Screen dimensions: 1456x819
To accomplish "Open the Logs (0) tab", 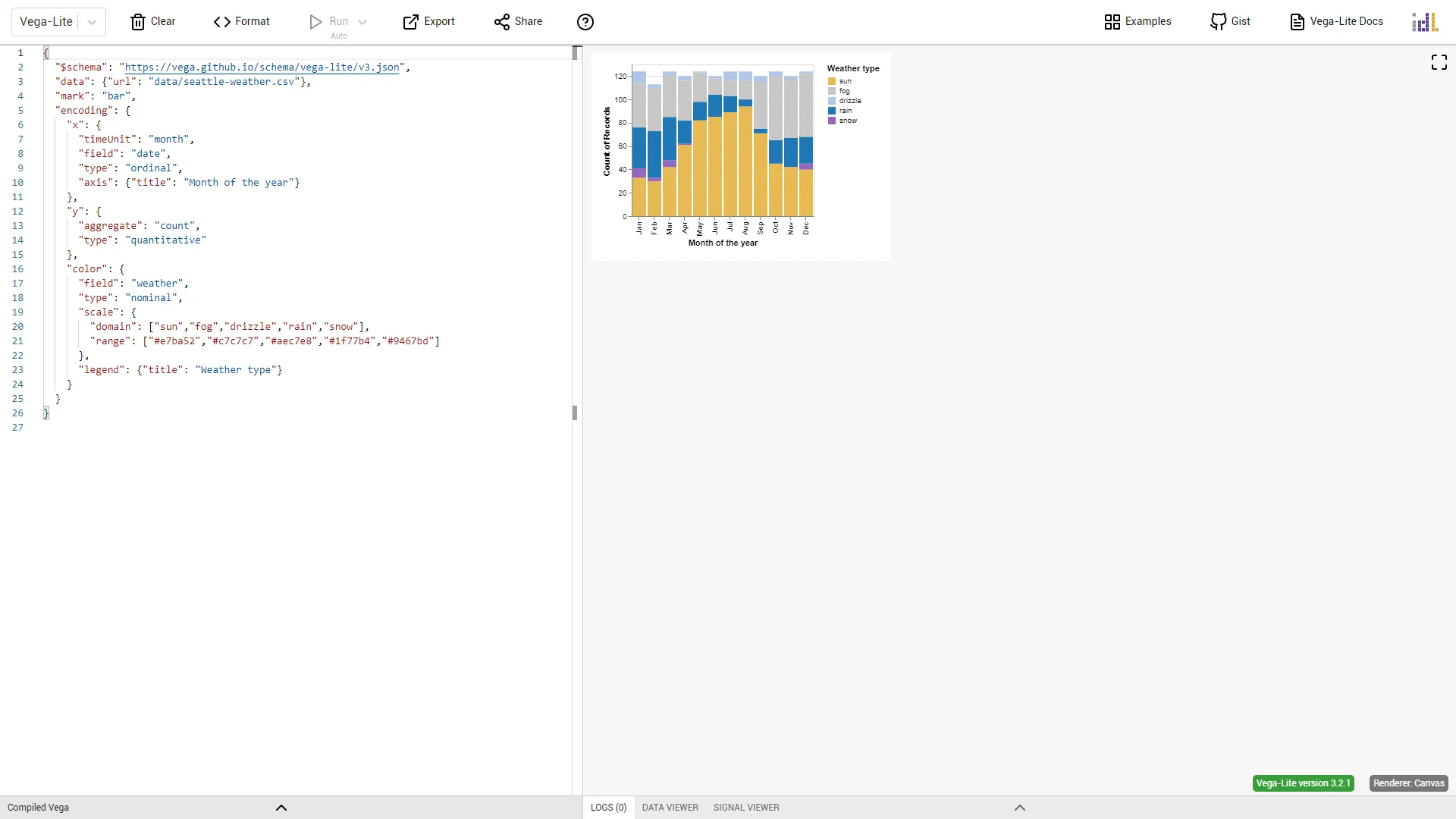I will coord(608,808).
